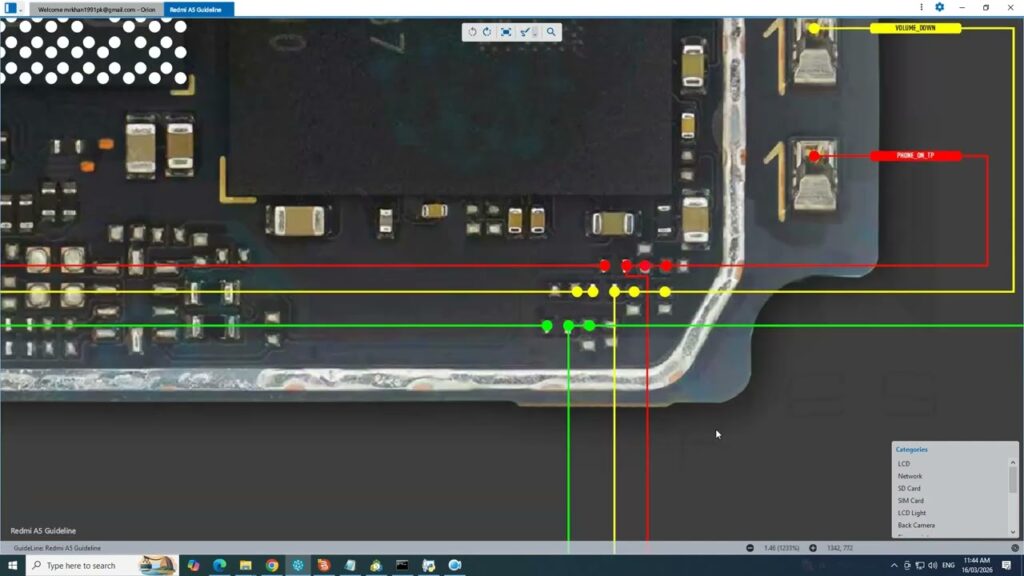This screenshot has height=576, width=1024.
Task: Open the settings gear icon
Action: click(x=939, y=7)
